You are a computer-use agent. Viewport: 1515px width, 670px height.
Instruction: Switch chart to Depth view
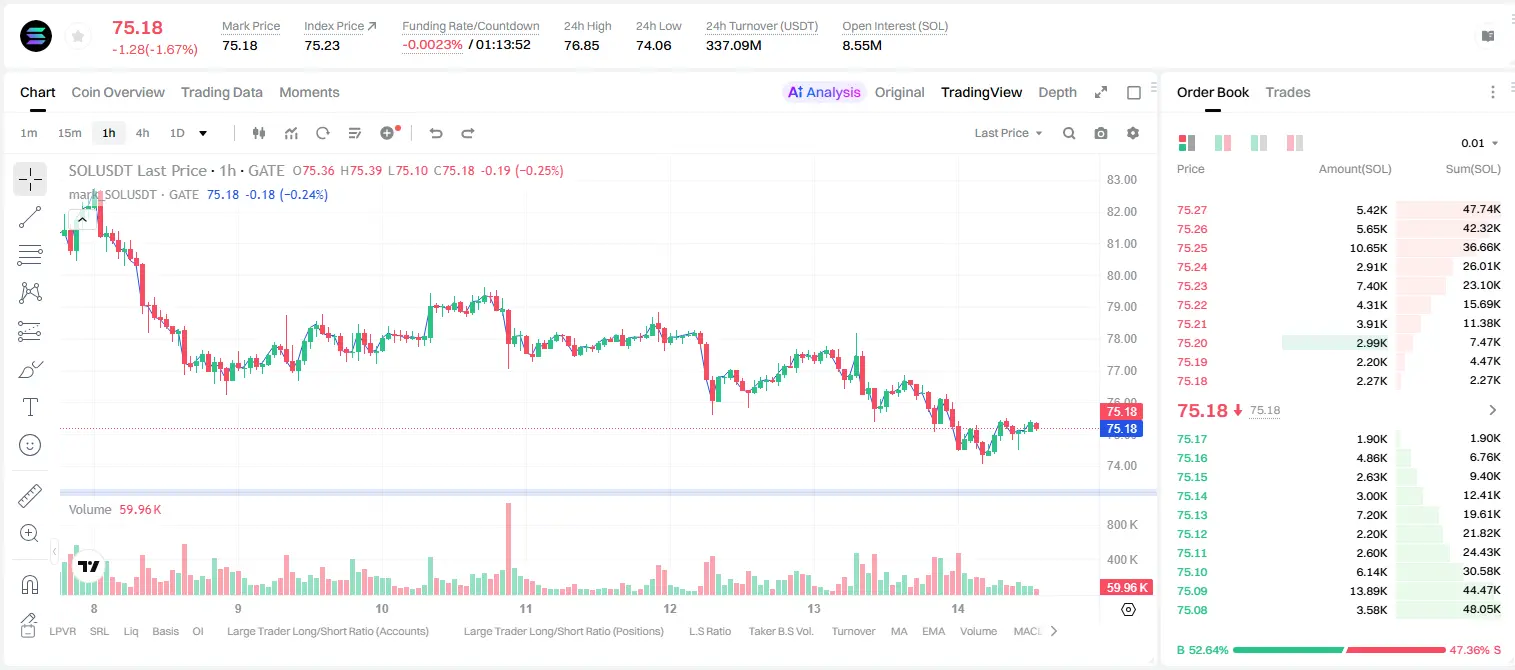click(1057, 92)
